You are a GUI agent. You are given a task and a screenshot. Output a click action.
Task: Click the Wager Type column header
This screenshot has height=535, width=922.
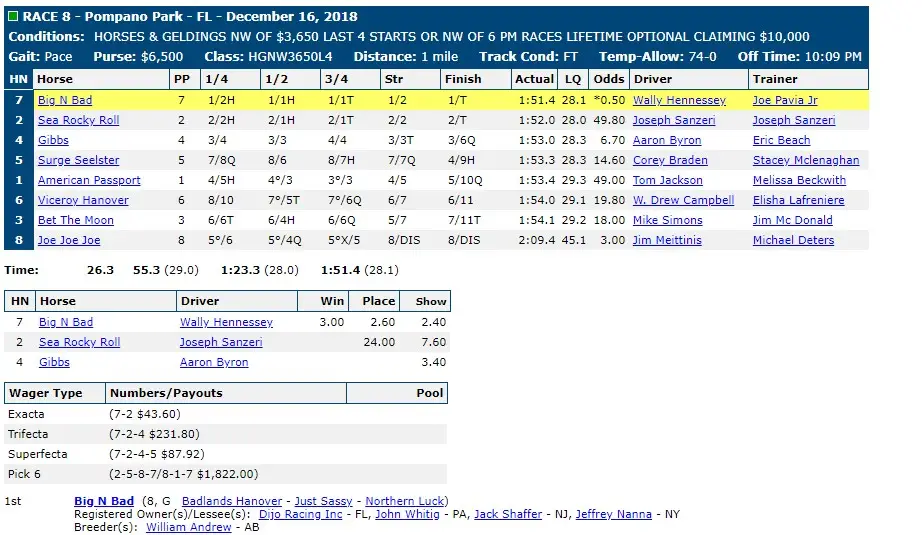click(55, 393)
